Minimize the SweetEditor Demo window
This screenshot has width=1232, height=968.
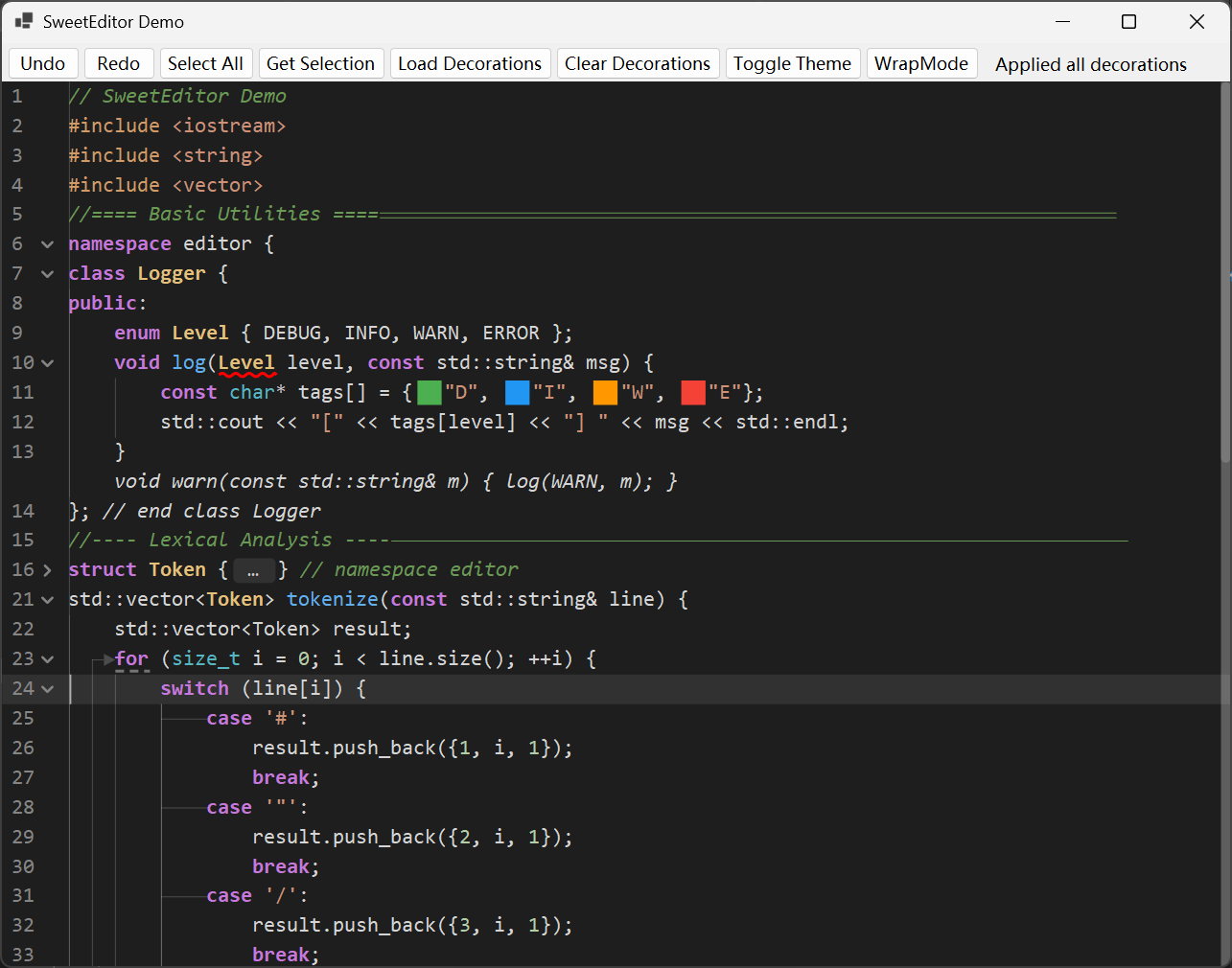(x=1062, y=21)
